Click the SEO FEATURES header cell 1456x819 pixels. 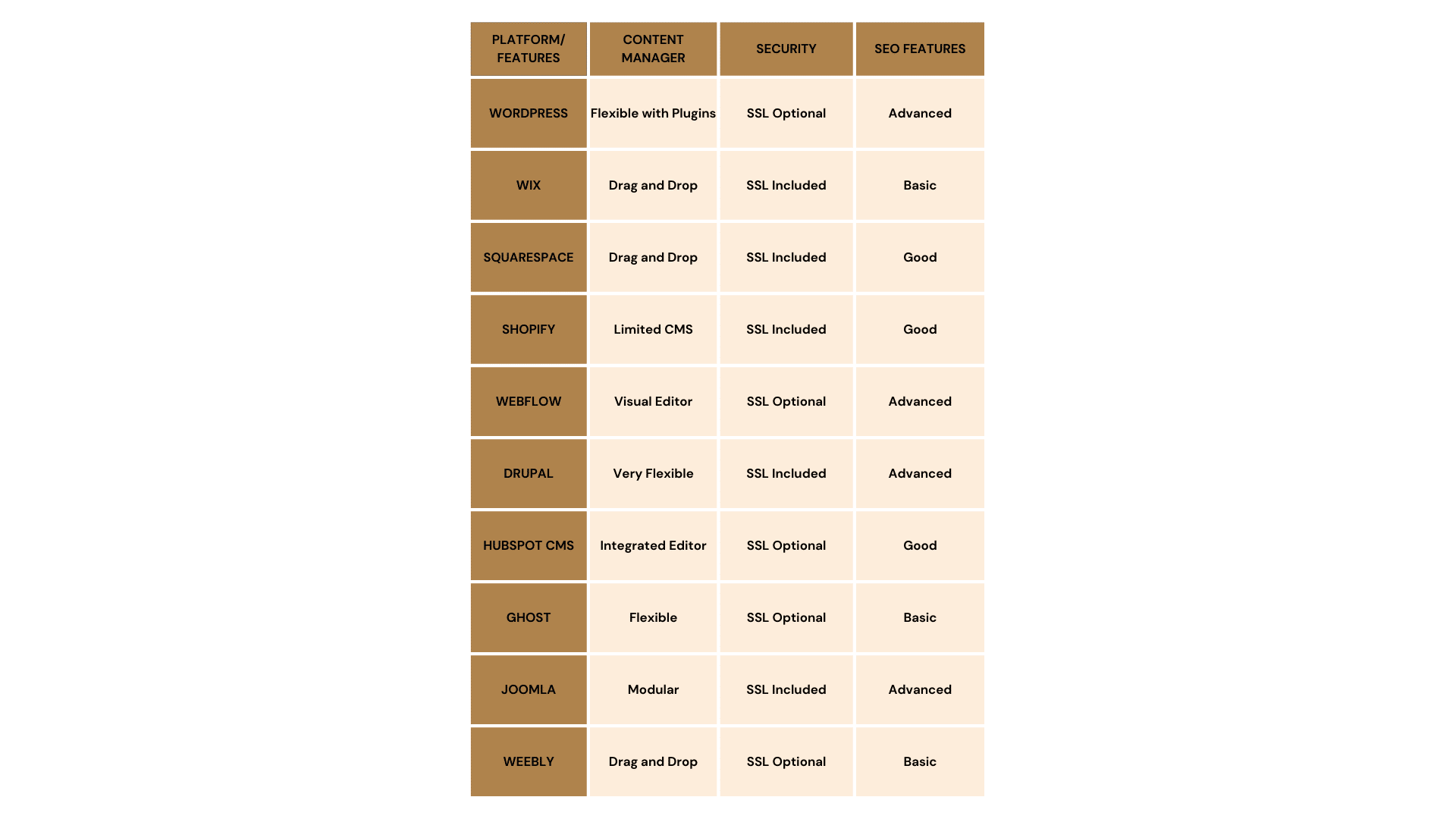[x=920, y=48]
